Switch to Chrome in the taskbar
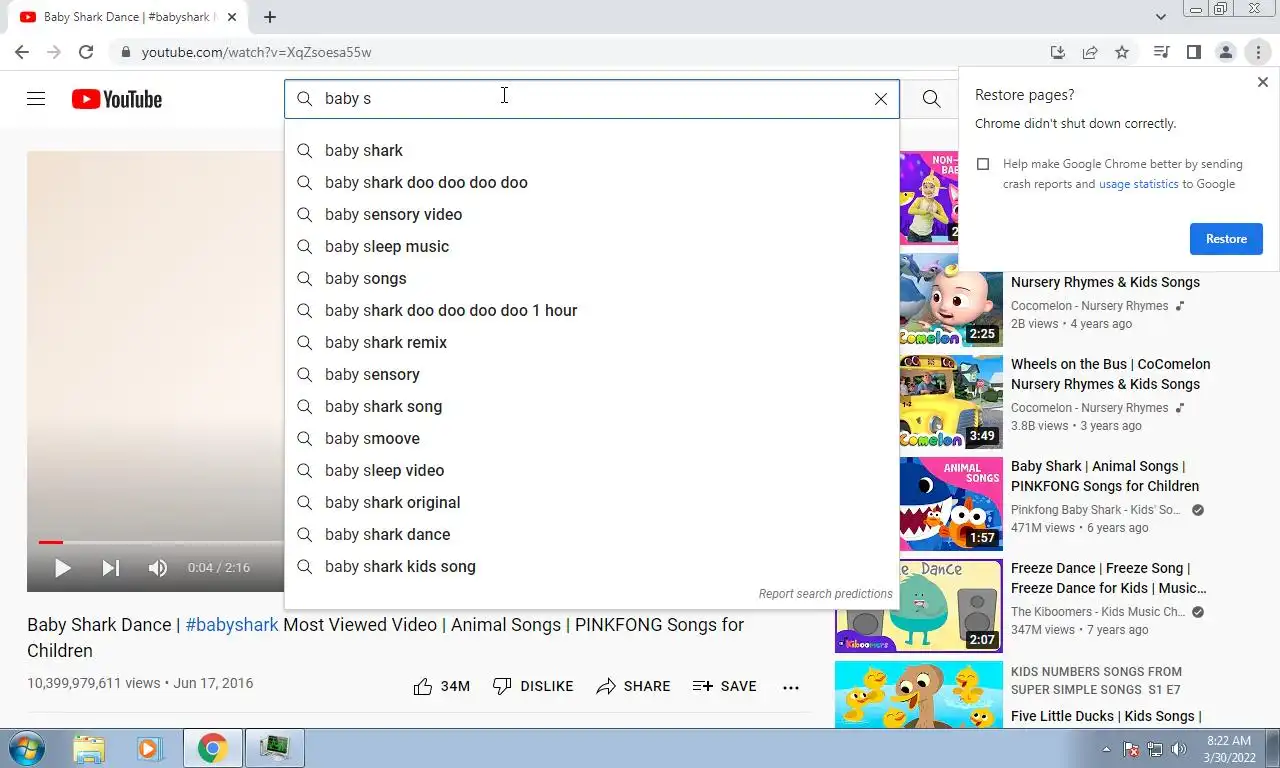 tap(212, 748)
